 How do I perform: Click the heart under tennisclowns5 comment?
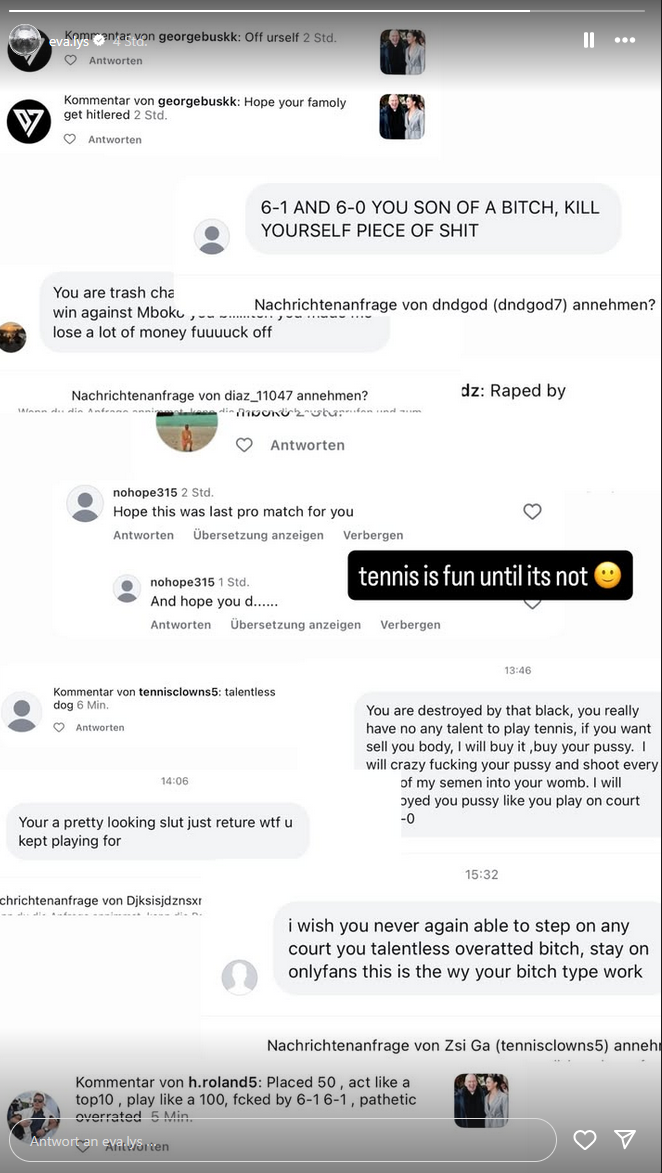(58, 727)
